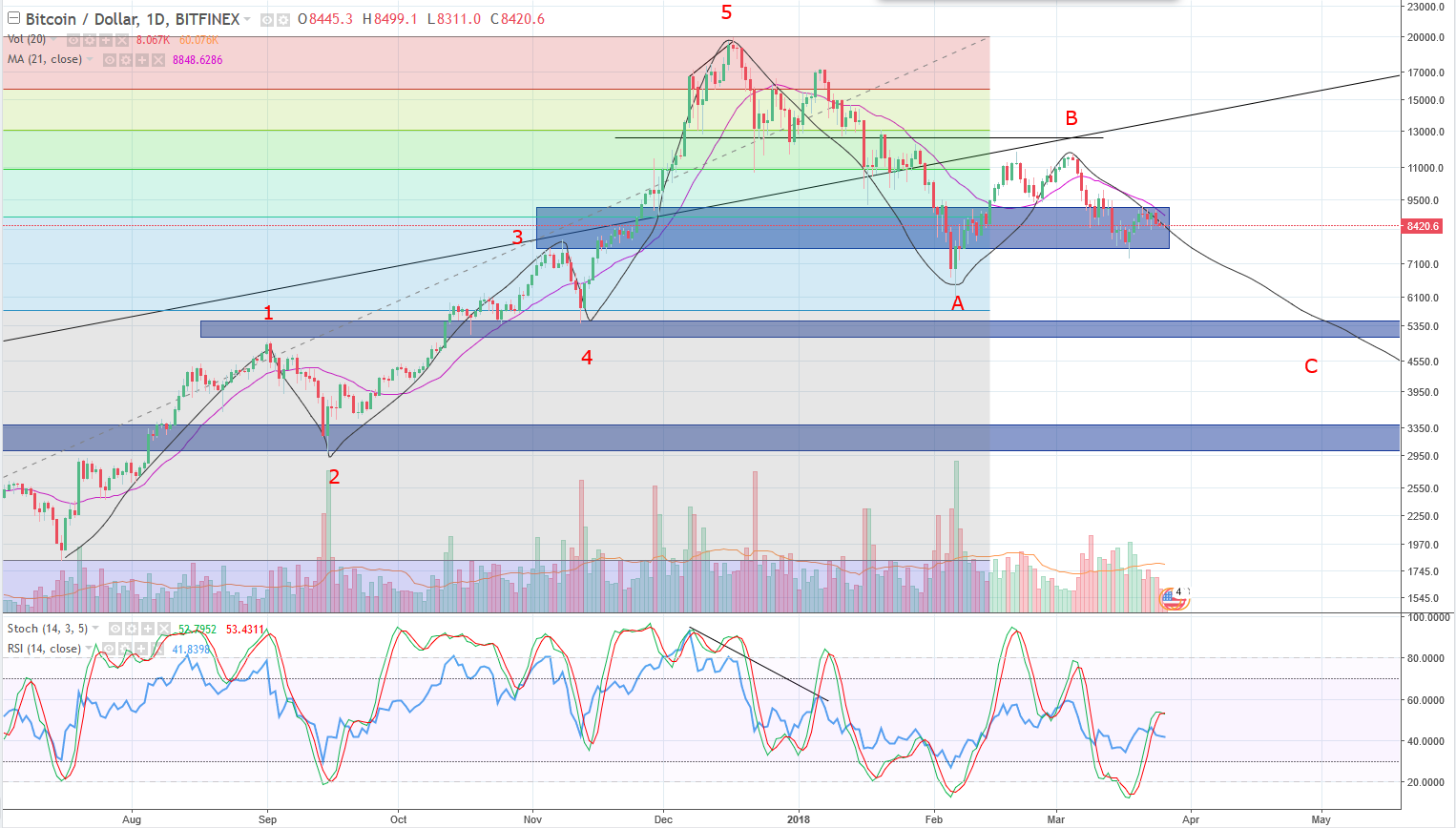
Task: Click the MA value 8848.6286
Action: [198, 60]
